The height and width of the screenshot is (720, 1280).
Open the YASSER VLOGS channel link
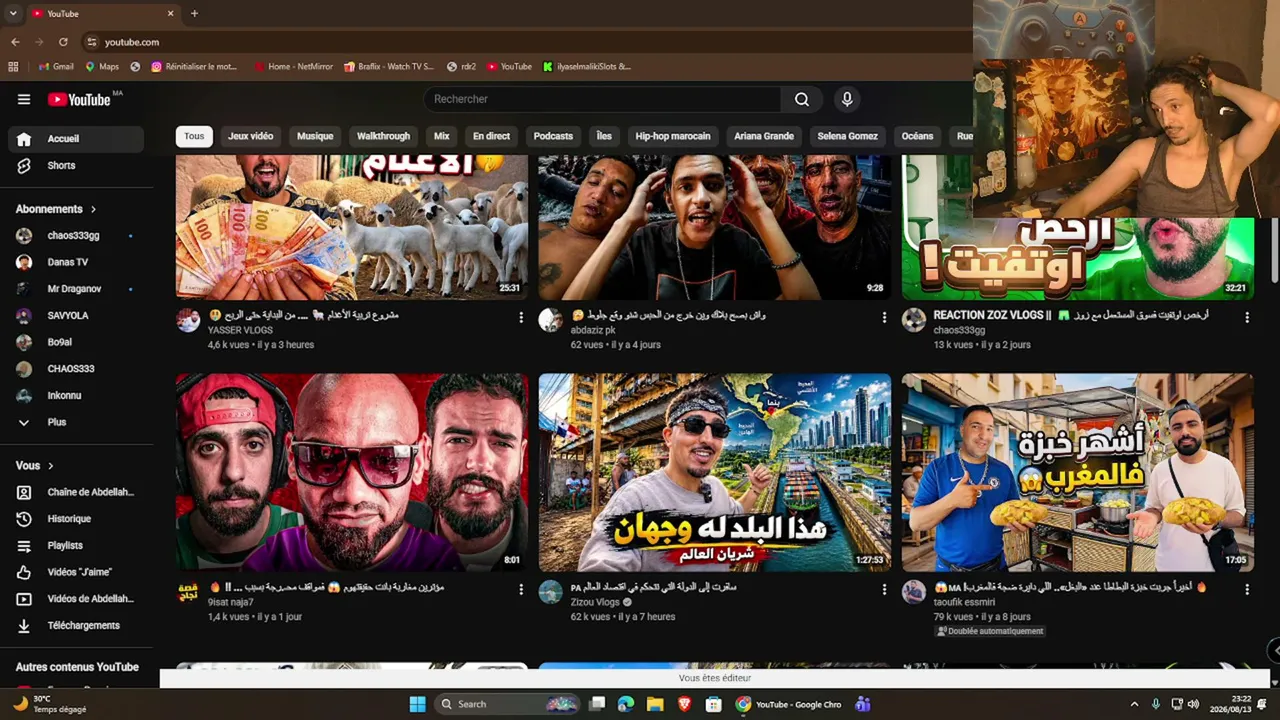tap(240, 330)
